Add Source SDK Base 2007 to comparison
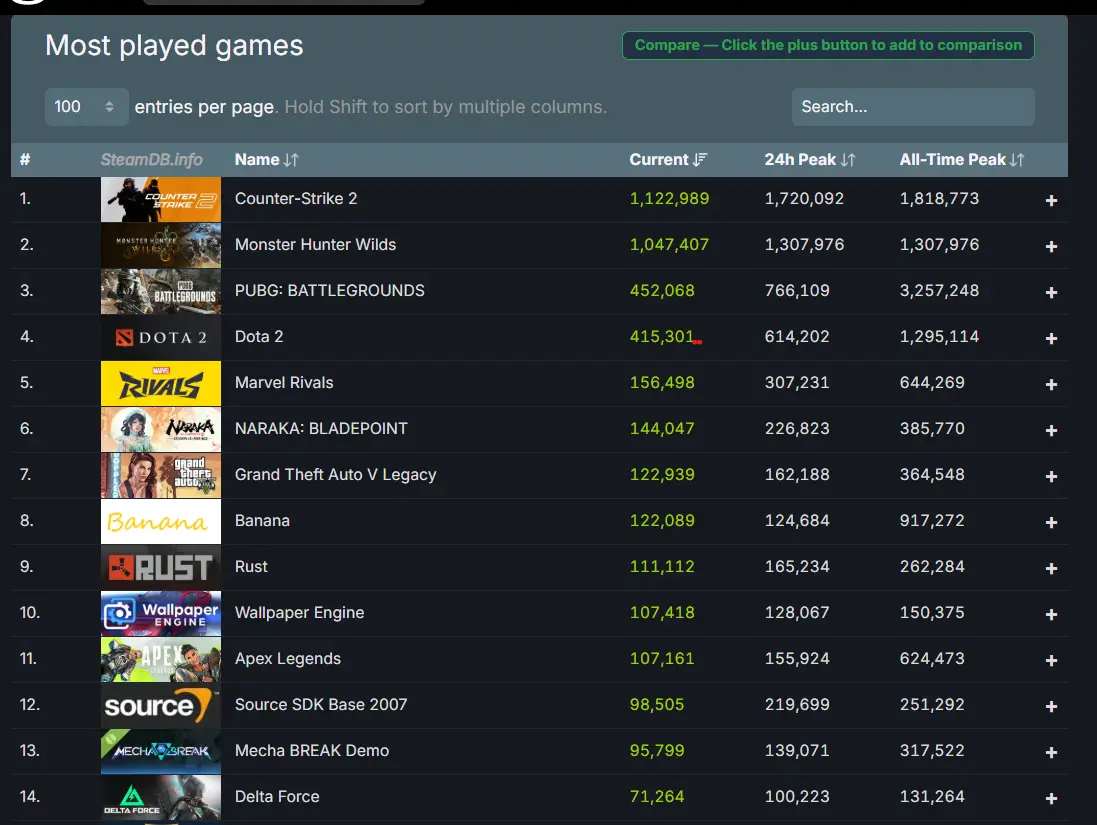The image size is (1097, 825). point(1051,707)
